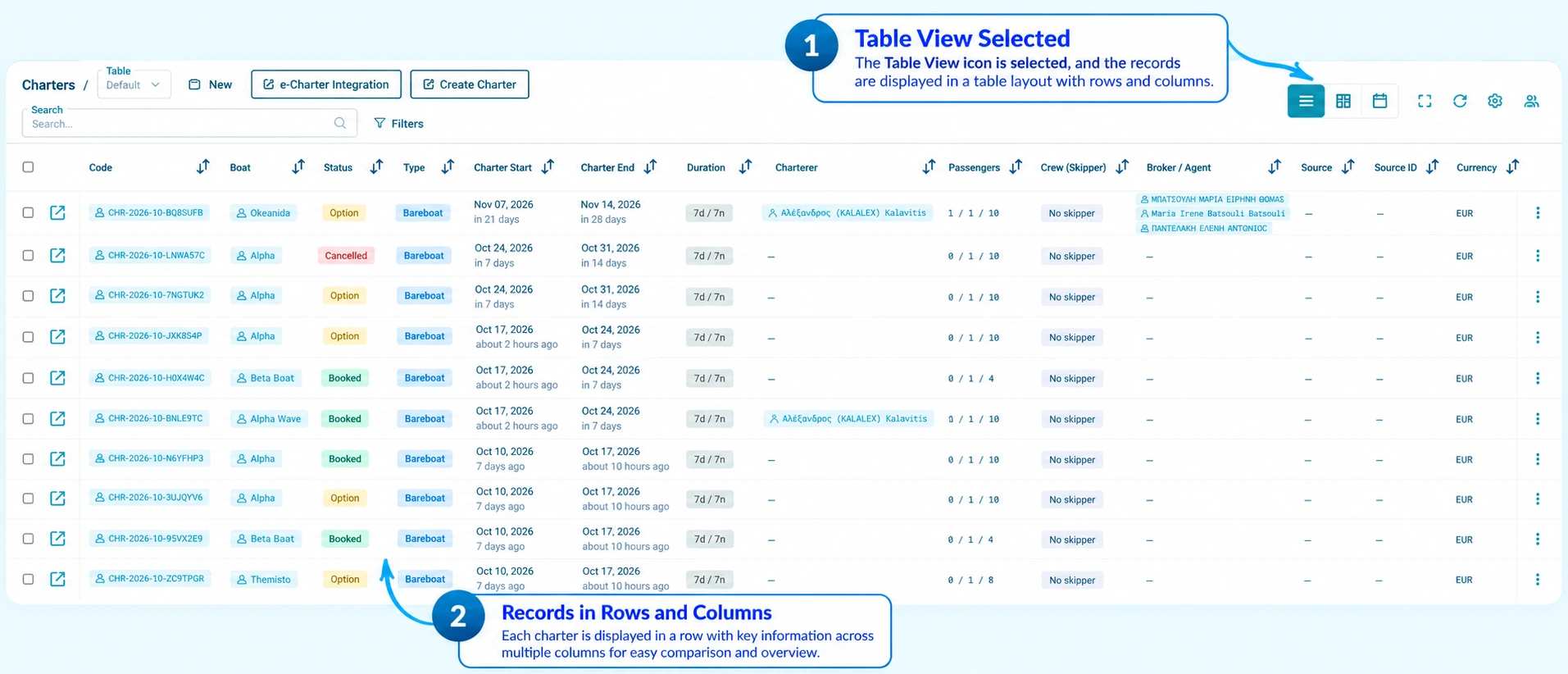Check the row CHR-2026-10-95VX2E9 checkbox
Viewport: 1568px width, 674px height.
click(28, 539)
